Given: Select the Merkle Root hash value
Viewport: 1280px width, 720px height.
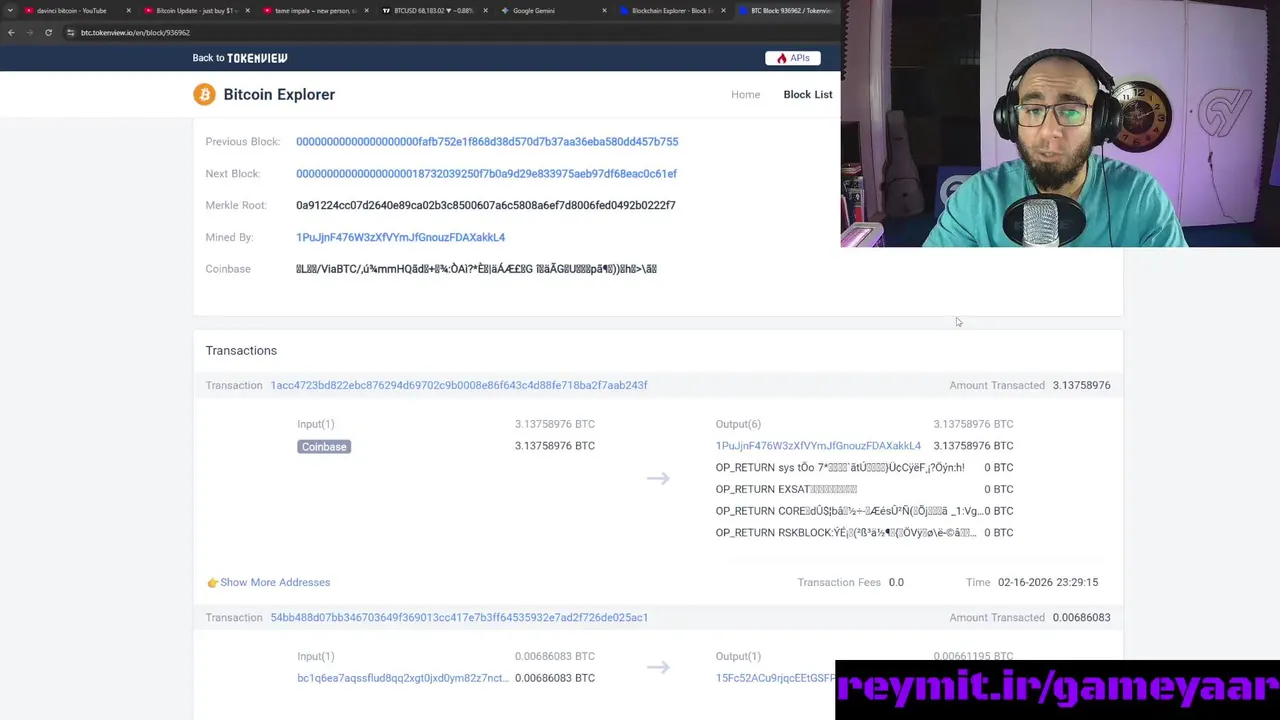Looking at the screenshot, I should 485,205.
